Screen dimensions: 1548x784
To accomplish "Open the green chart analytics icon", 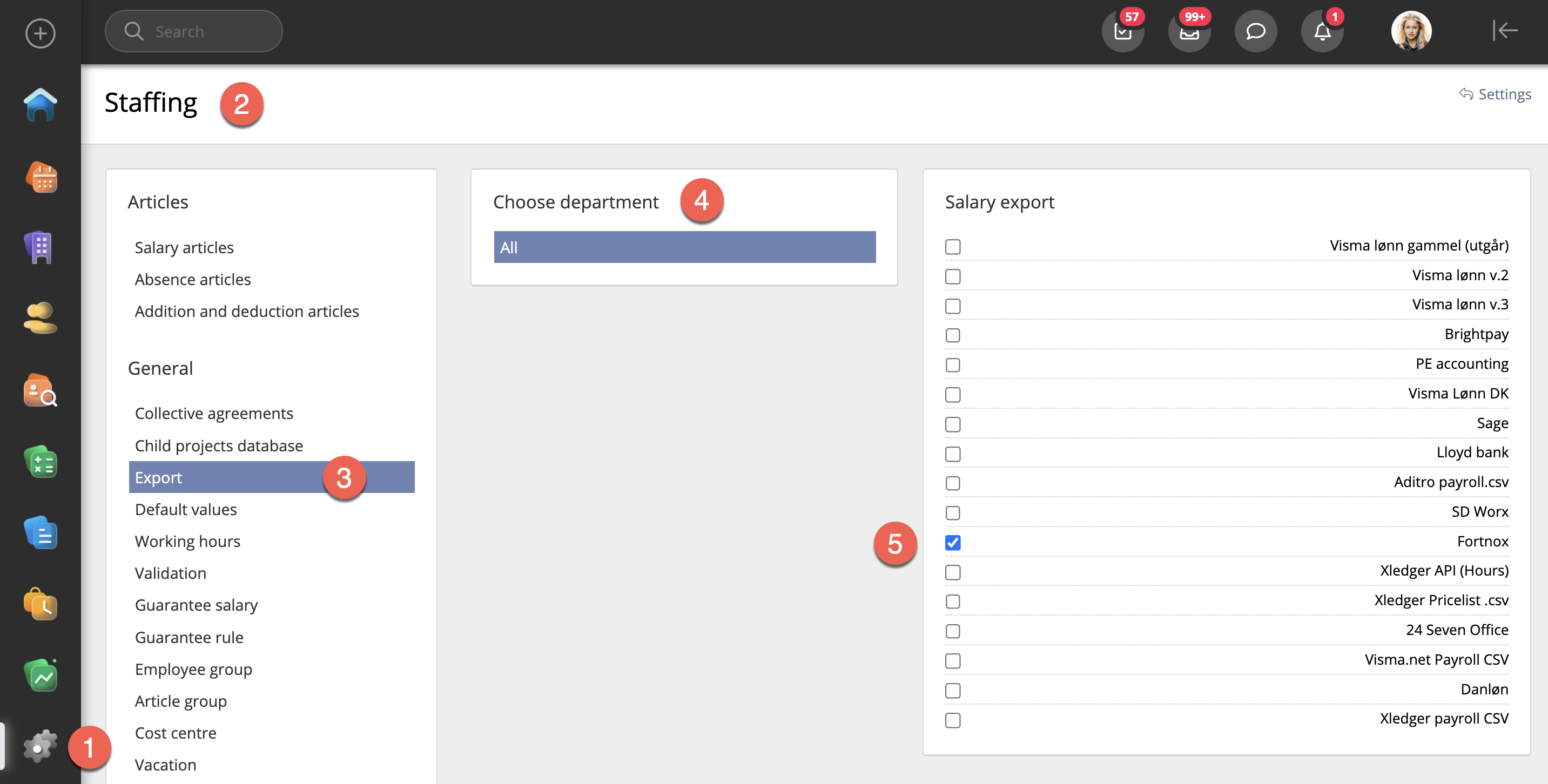I will tap(41, 675).
